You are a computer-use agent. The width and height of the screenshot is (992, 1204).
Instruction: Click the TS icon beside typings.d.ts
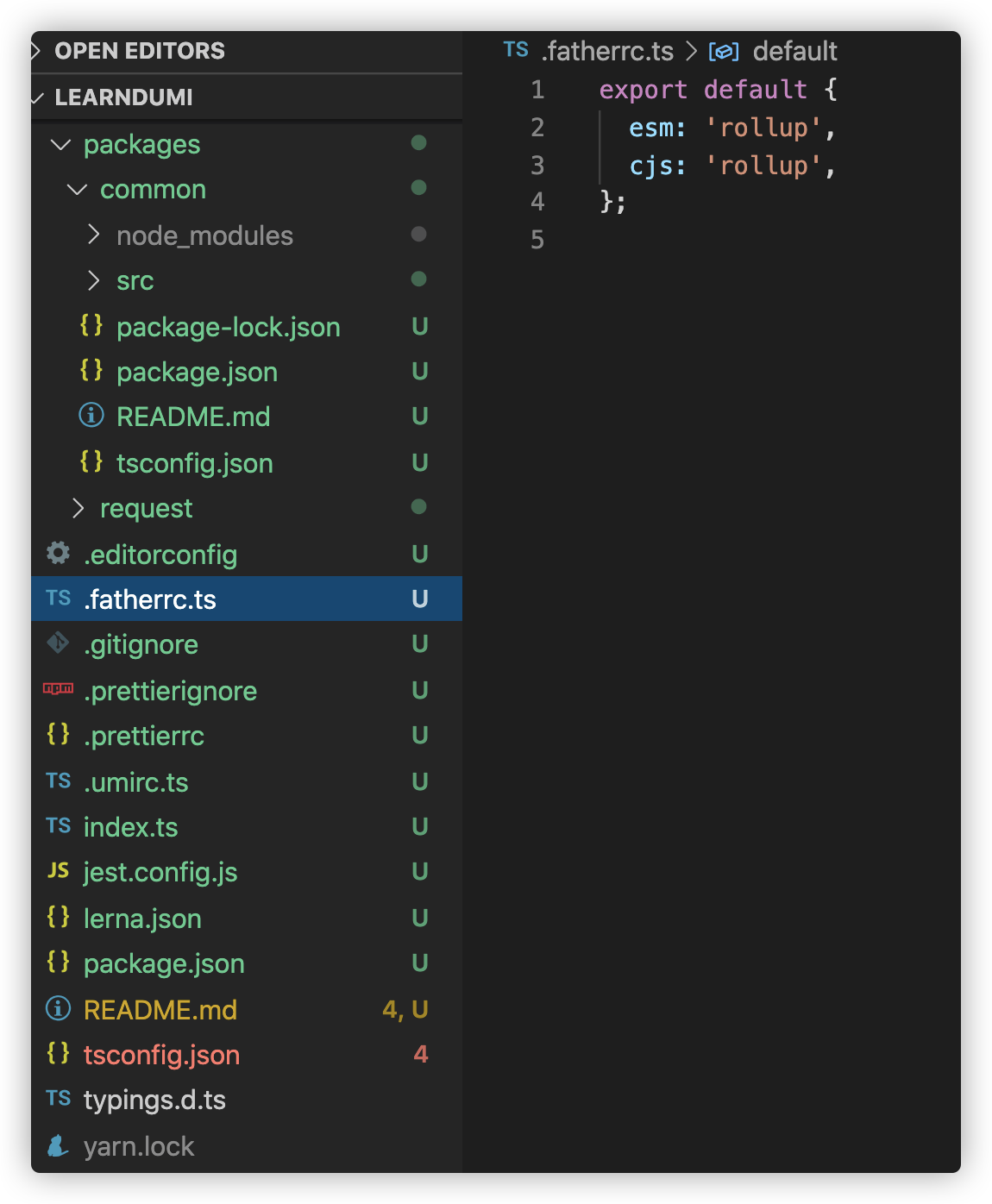[x=58, y=1099]
